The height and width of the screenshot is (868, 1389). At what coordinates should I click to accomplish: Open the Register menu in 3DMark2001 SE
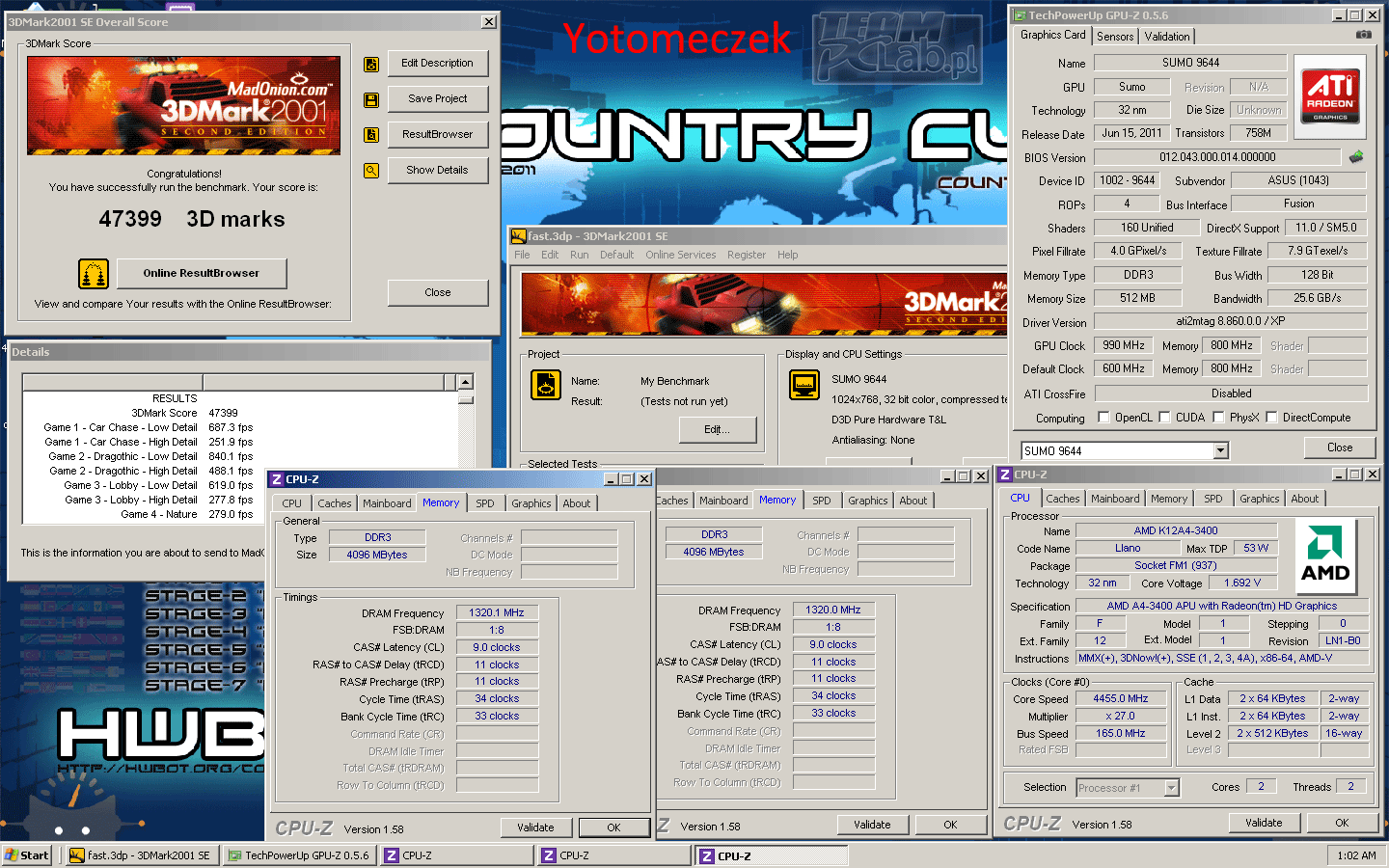[x=747, y=255]
